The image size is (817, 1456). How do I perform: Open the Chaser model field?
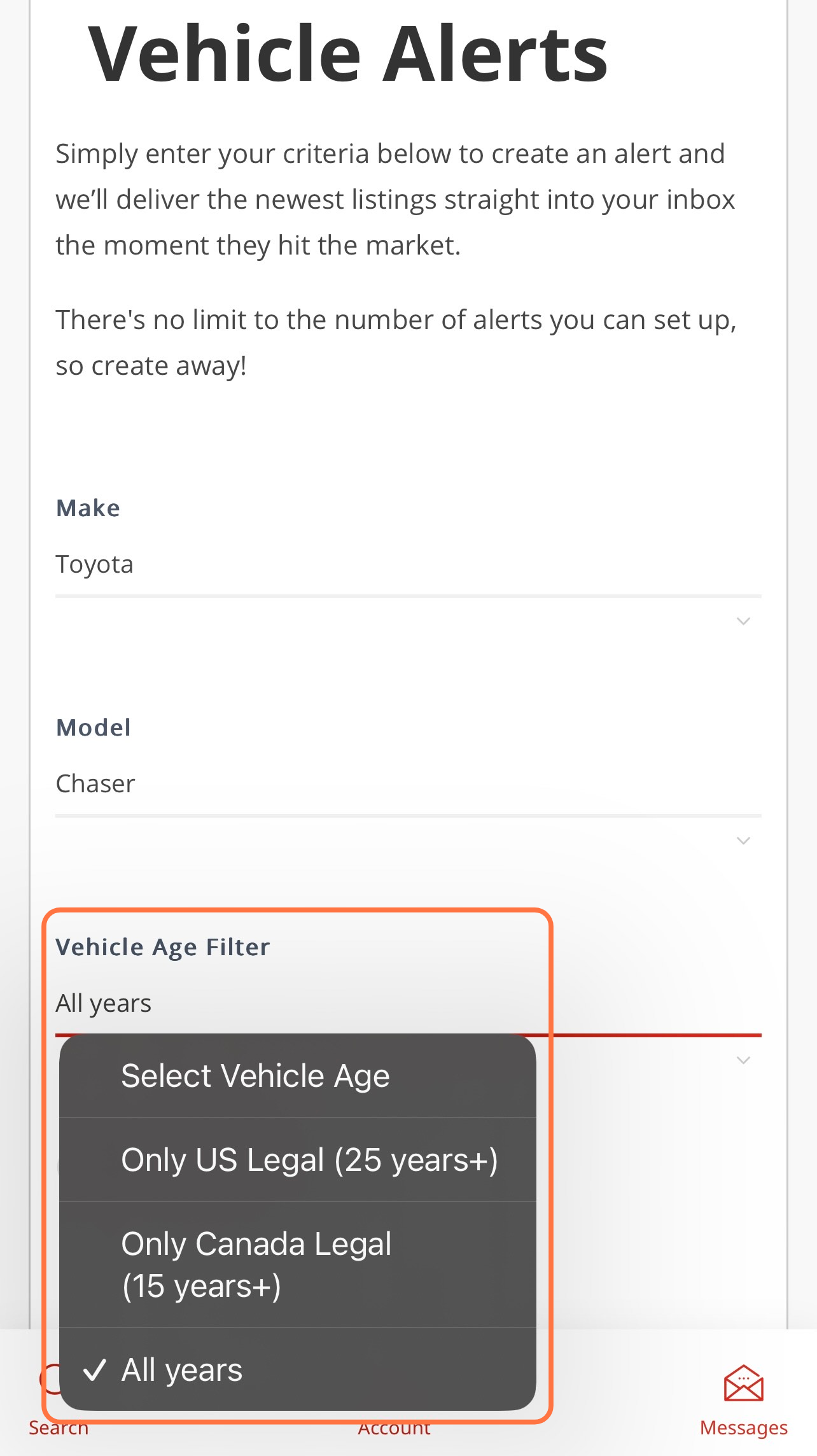[x=408, y=784]
